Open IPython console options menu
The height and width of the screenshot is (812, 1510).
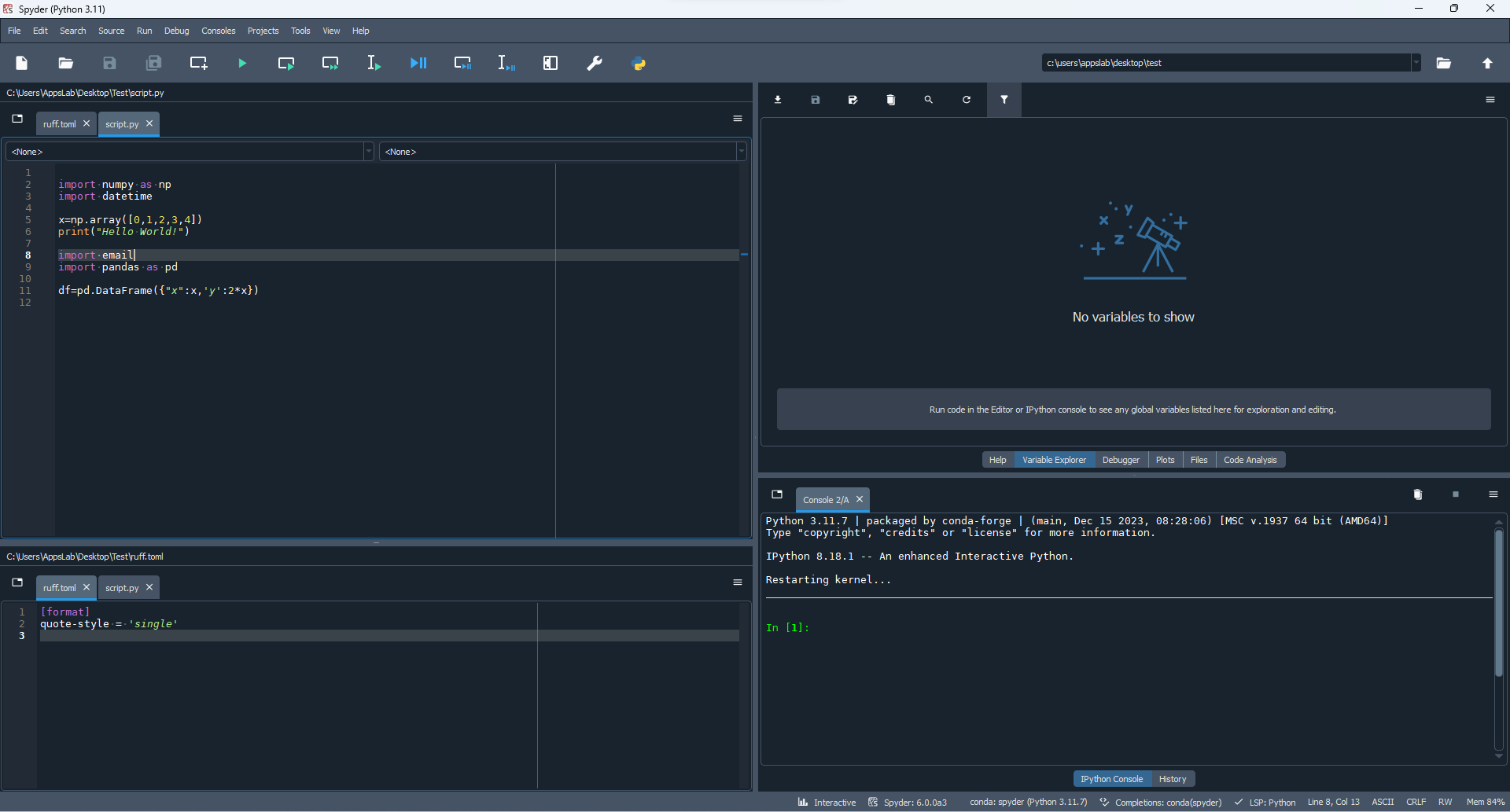1493,494
